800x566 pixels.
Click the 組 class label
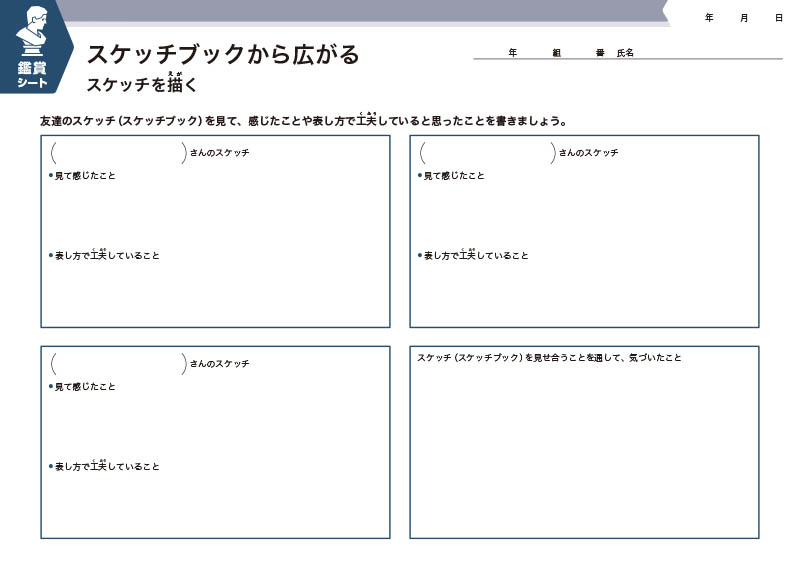pyautogui.click(x=556, y=52)
